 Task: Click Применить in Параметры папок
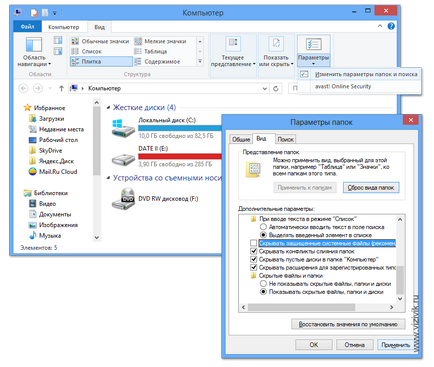(396, 345)
